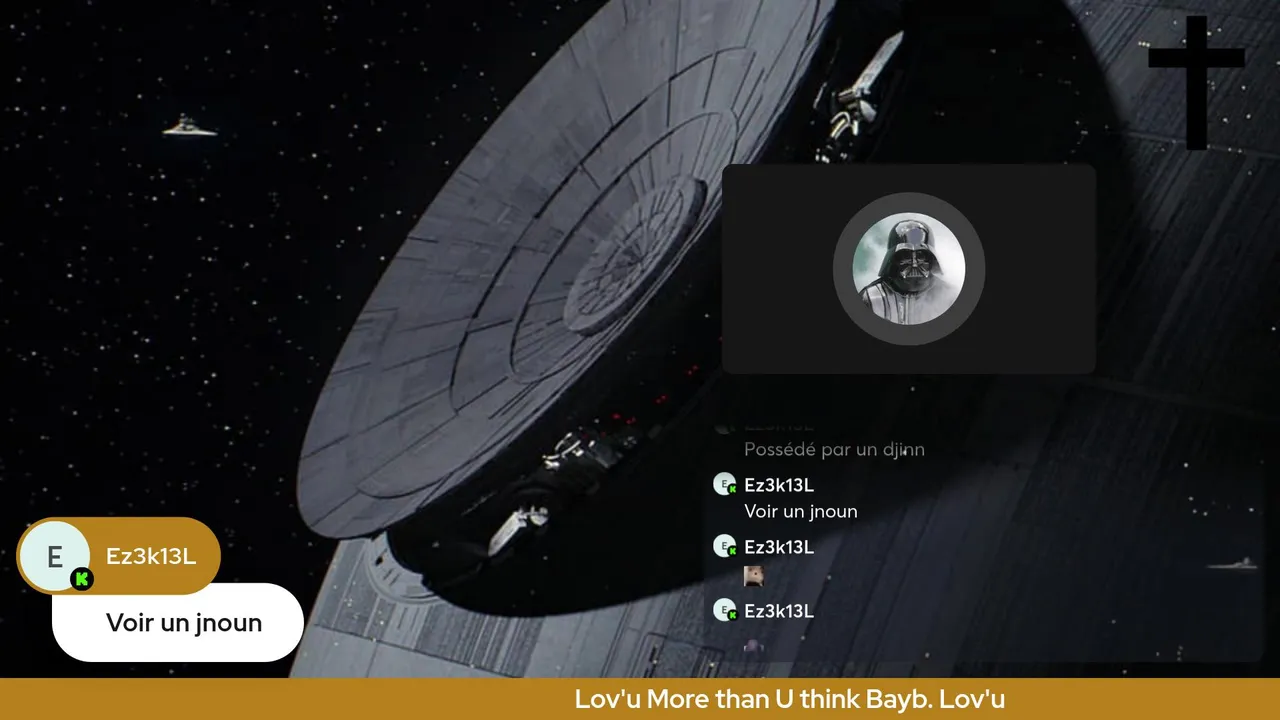Open Ez3k13L username of the last chat message
This screenshot has width=1280, height=720.
[x=779, y=611]
